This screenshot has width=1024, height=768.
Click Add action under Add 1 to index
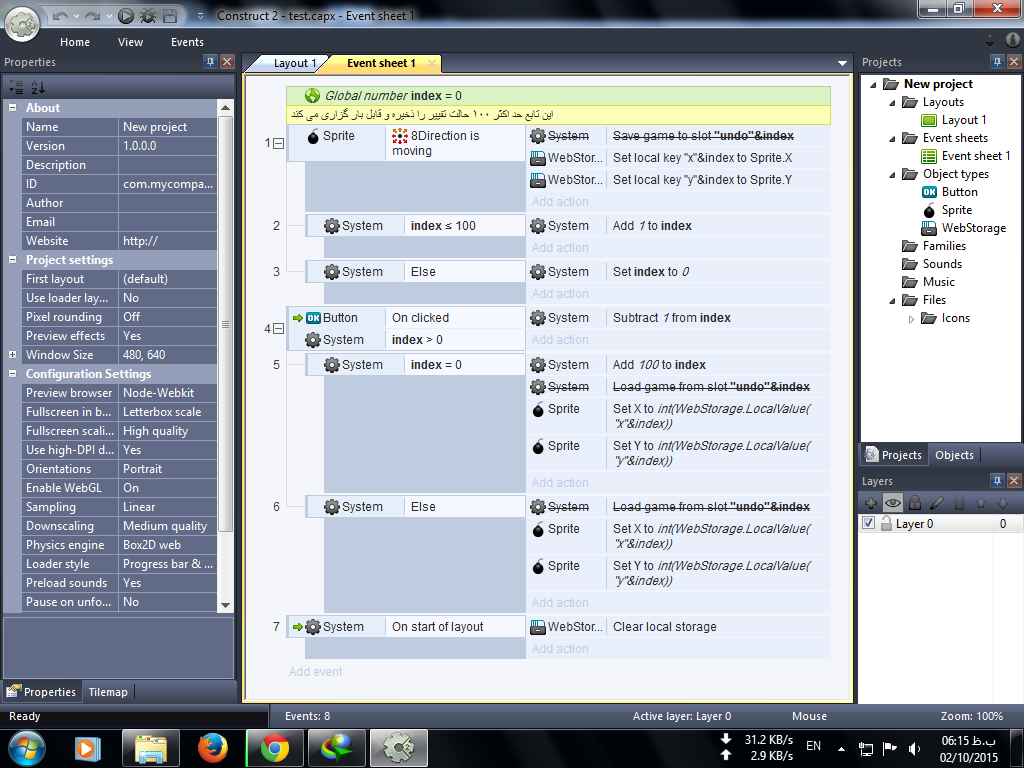pyautogui.click(x=560, y=248)
